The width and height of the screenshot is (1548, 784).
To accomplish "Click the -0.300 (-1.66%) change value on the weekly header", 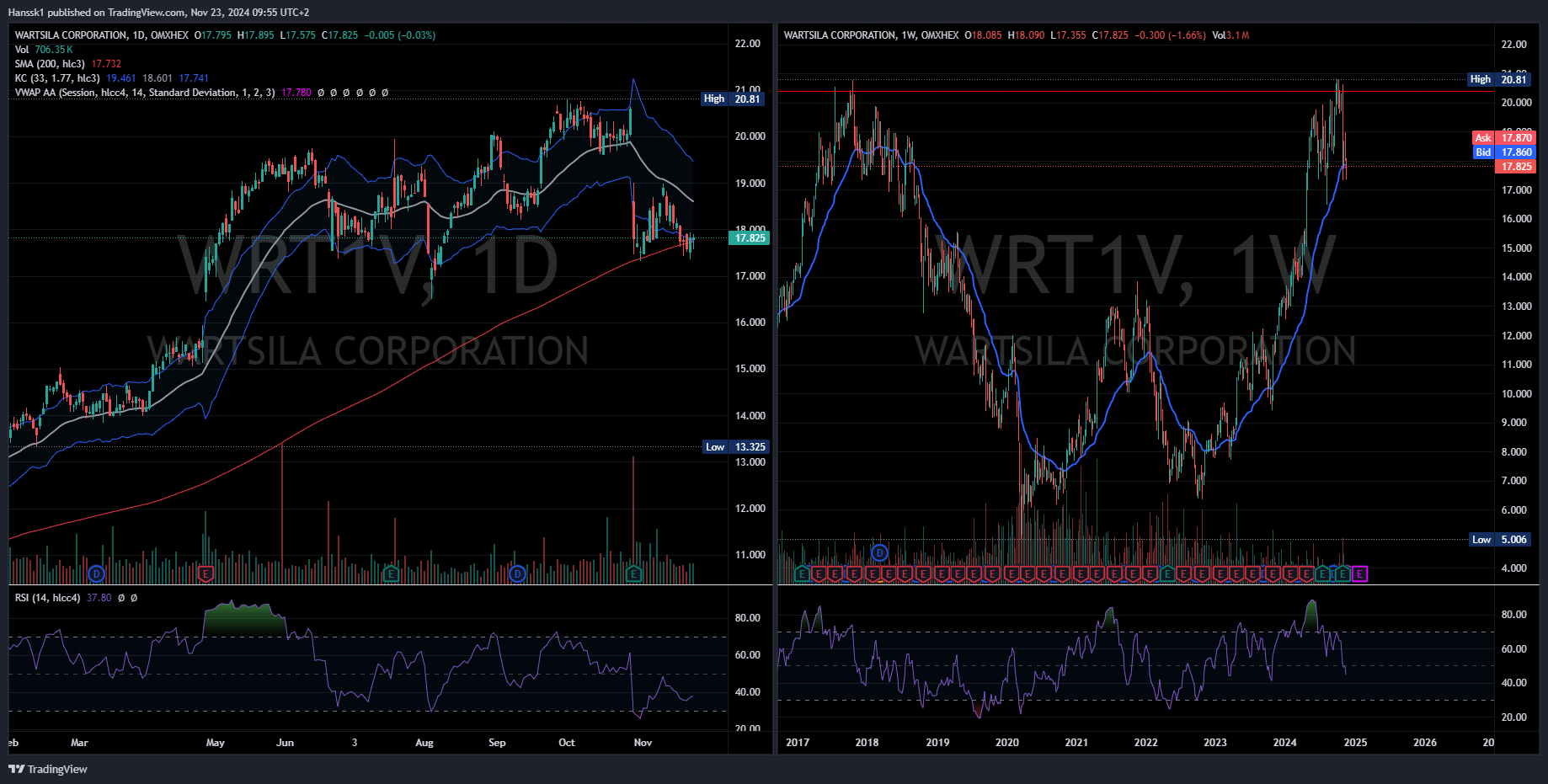I will tap(1170, 35).
